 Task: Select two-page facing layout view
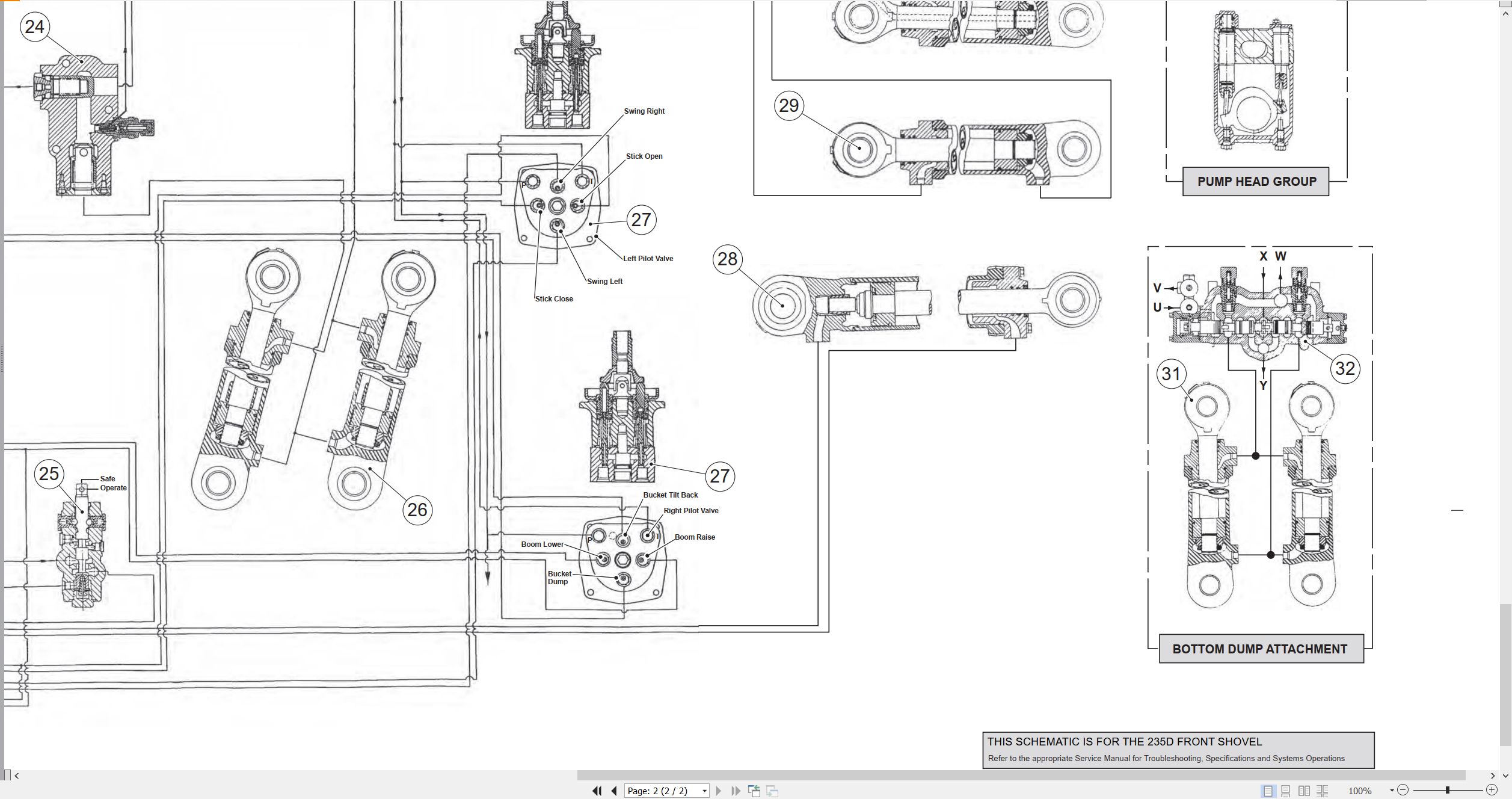[x=1304, y=791]
